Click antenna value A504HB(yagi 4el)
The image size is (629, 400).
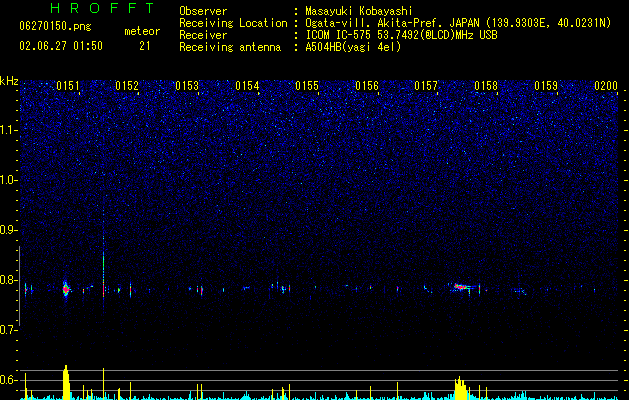[353, 47]
